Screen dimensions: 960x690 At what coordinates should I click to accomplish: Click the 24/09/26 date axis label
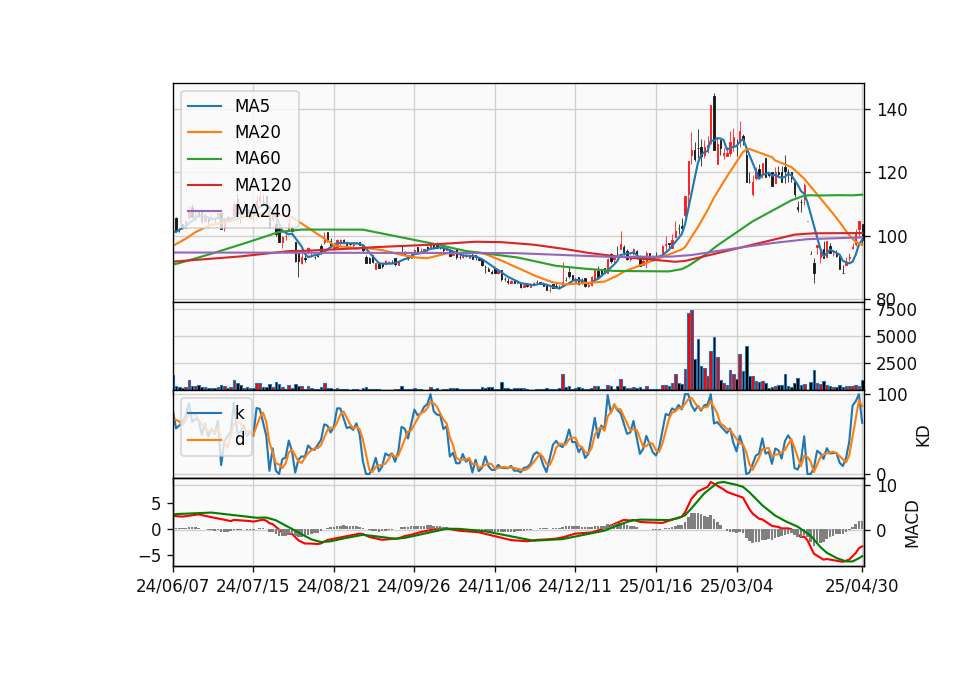point(414,586)
